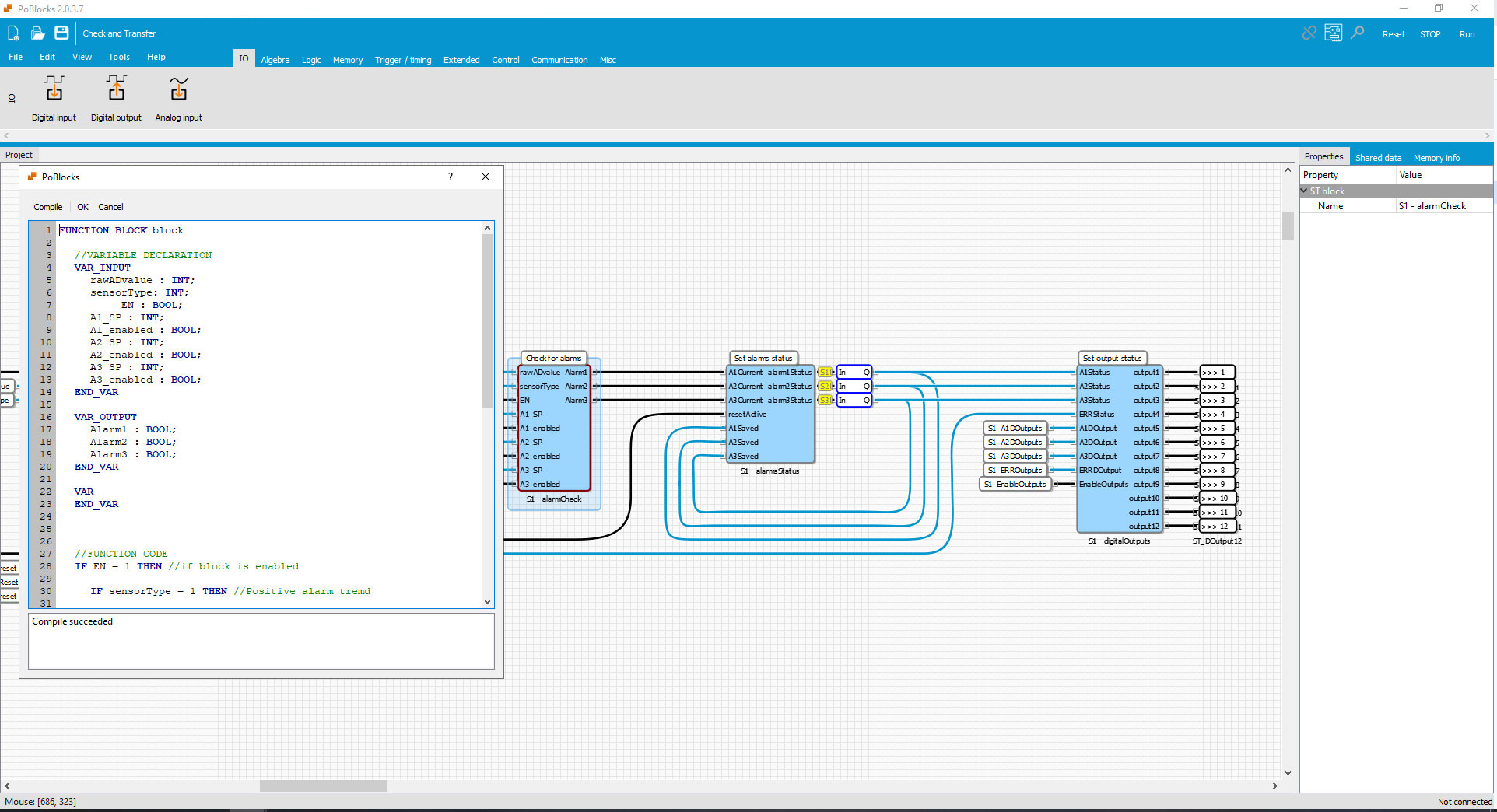1497x812 pixels.
Task: Click the S1 latch block
Action: pos(854,373)
